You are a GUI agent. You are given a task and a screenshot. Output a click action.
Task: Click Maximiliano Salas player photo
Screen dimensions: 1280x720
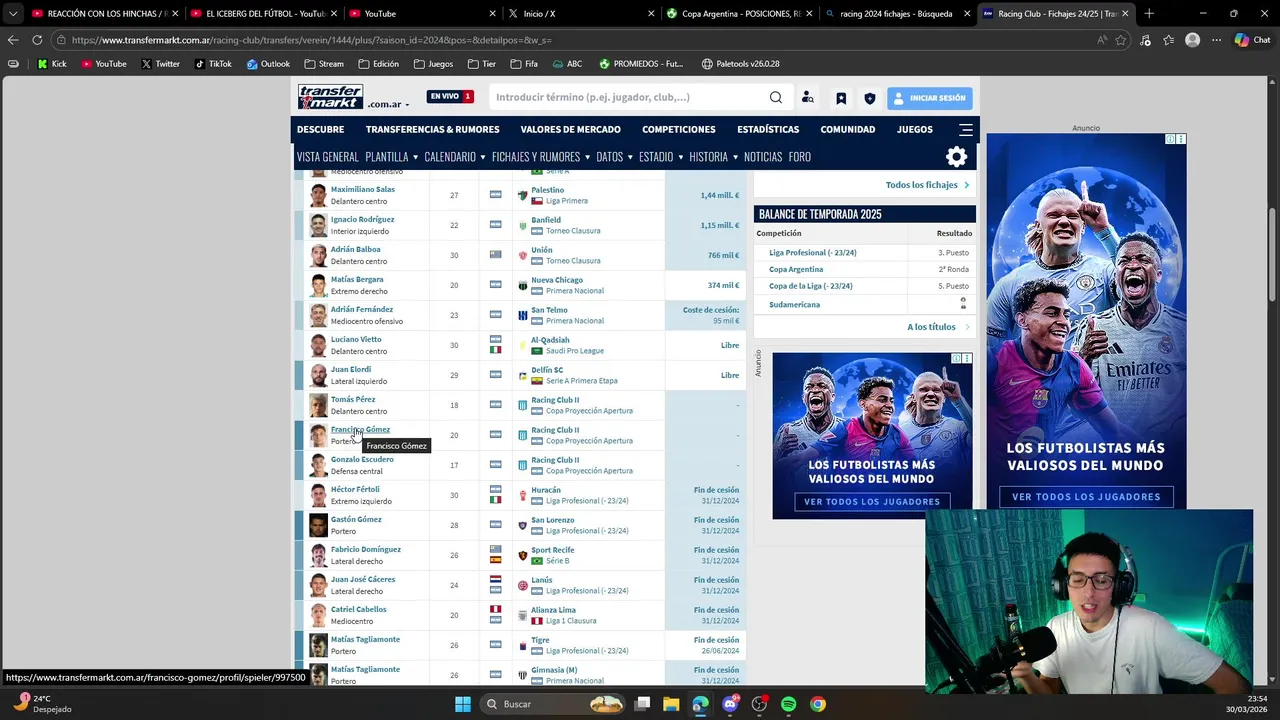[318, 195]
